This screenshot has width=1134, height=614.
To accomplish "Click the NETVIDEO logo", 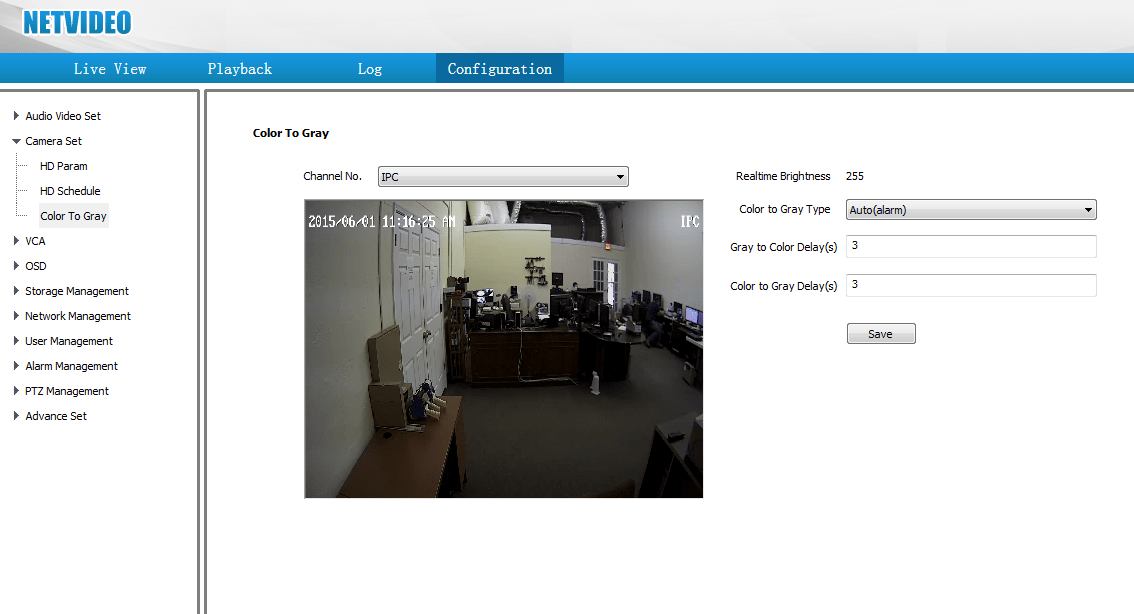I will pos(77,22).
